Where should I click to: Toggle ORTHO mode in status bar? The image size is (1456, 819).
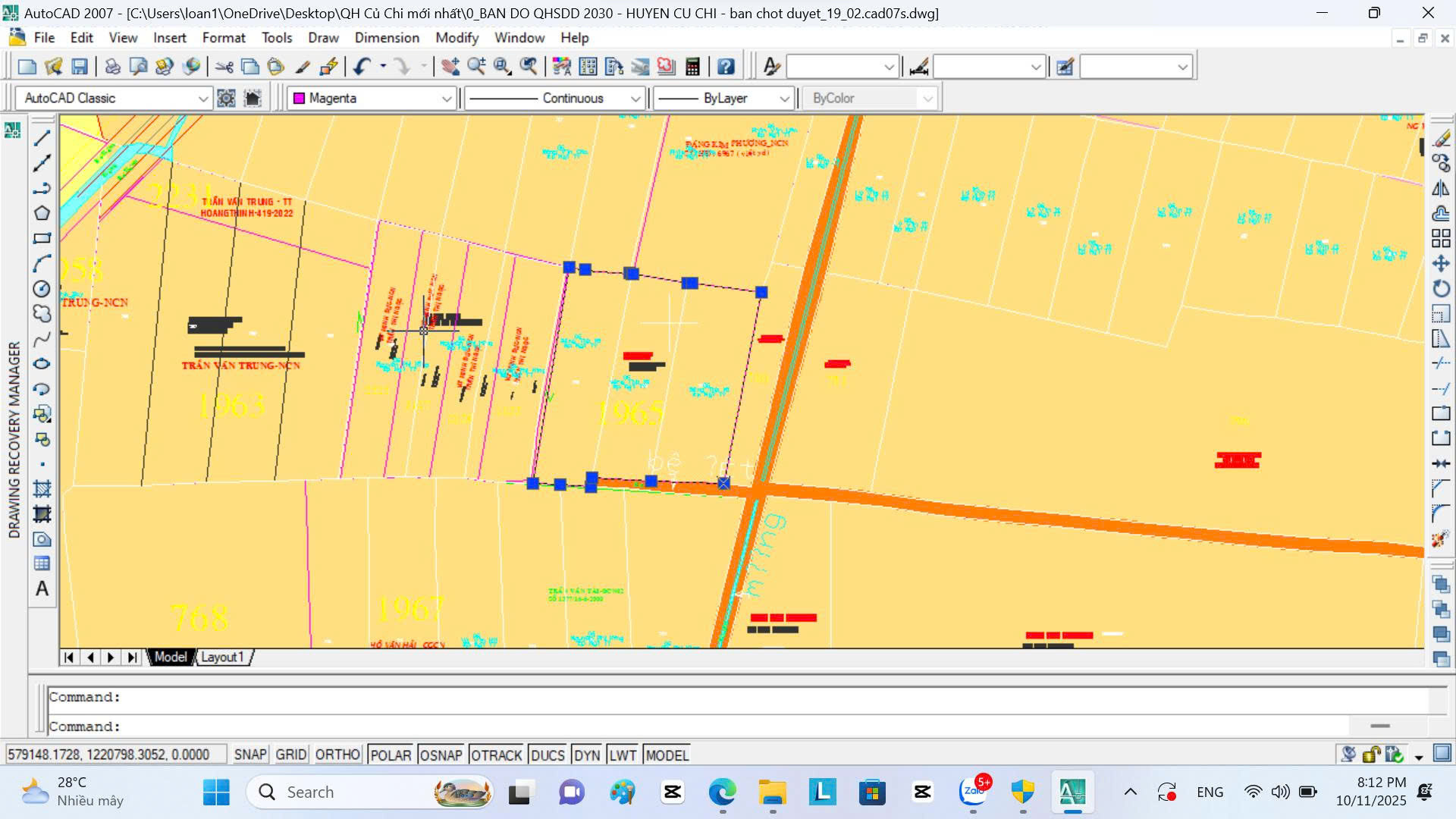(337, 755)
